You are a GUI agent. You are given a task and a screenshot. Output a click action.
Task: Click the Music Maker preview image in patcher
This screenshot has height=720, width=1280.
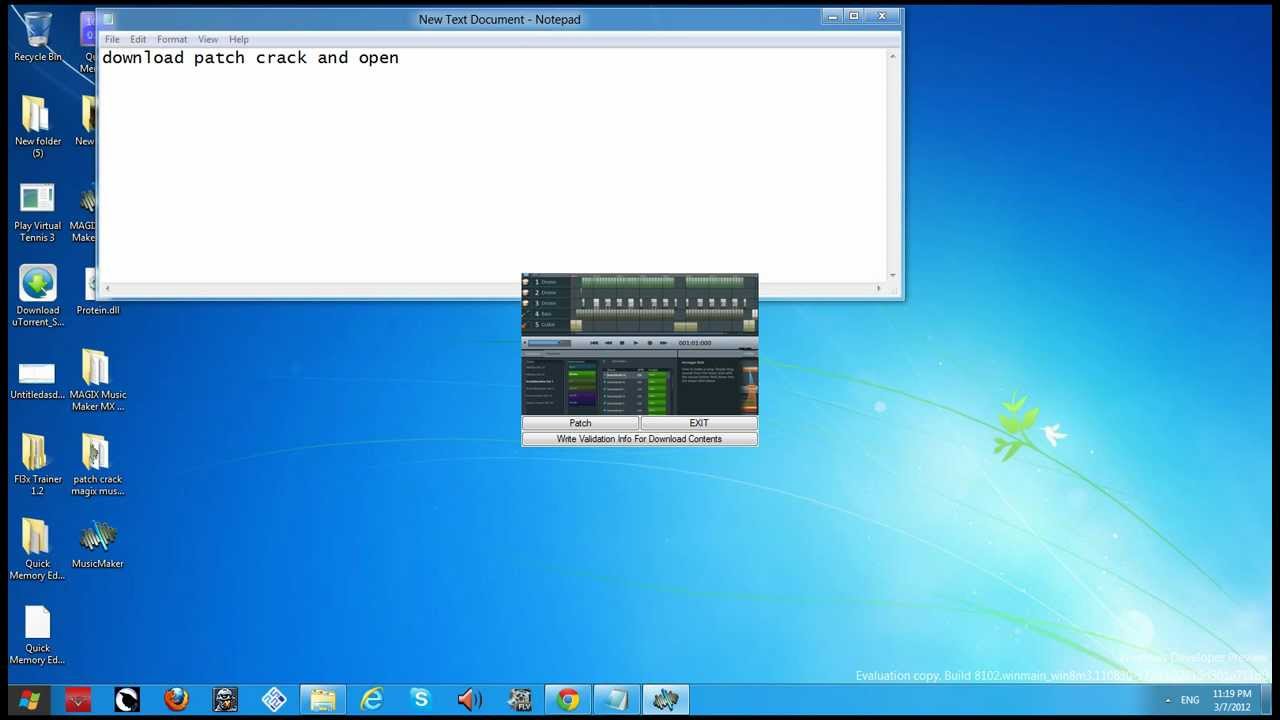[x=640, y=344]
